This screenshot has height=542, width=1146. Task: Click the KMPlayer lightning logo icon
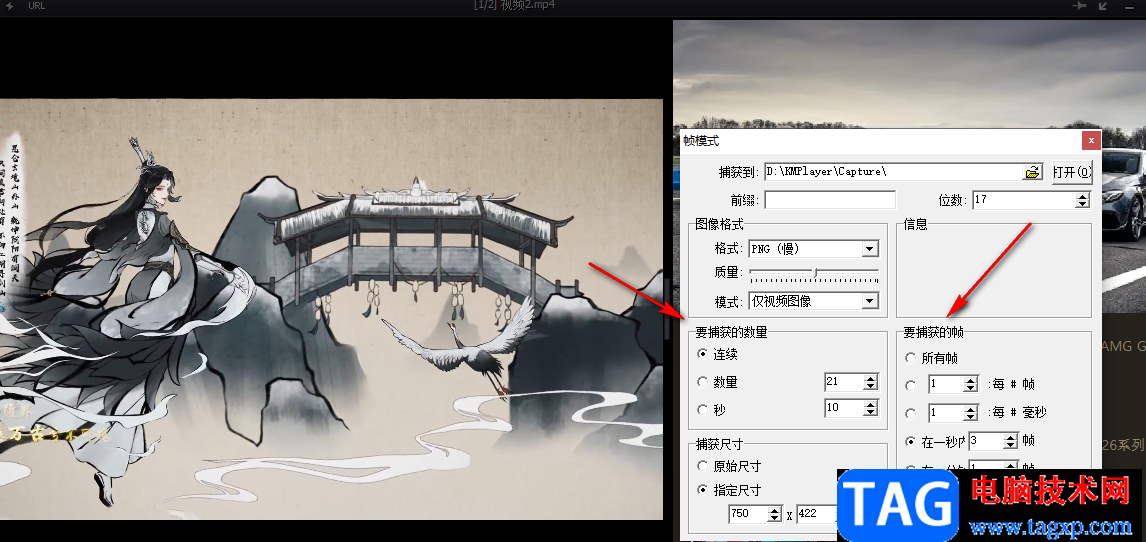pos(10,6)
